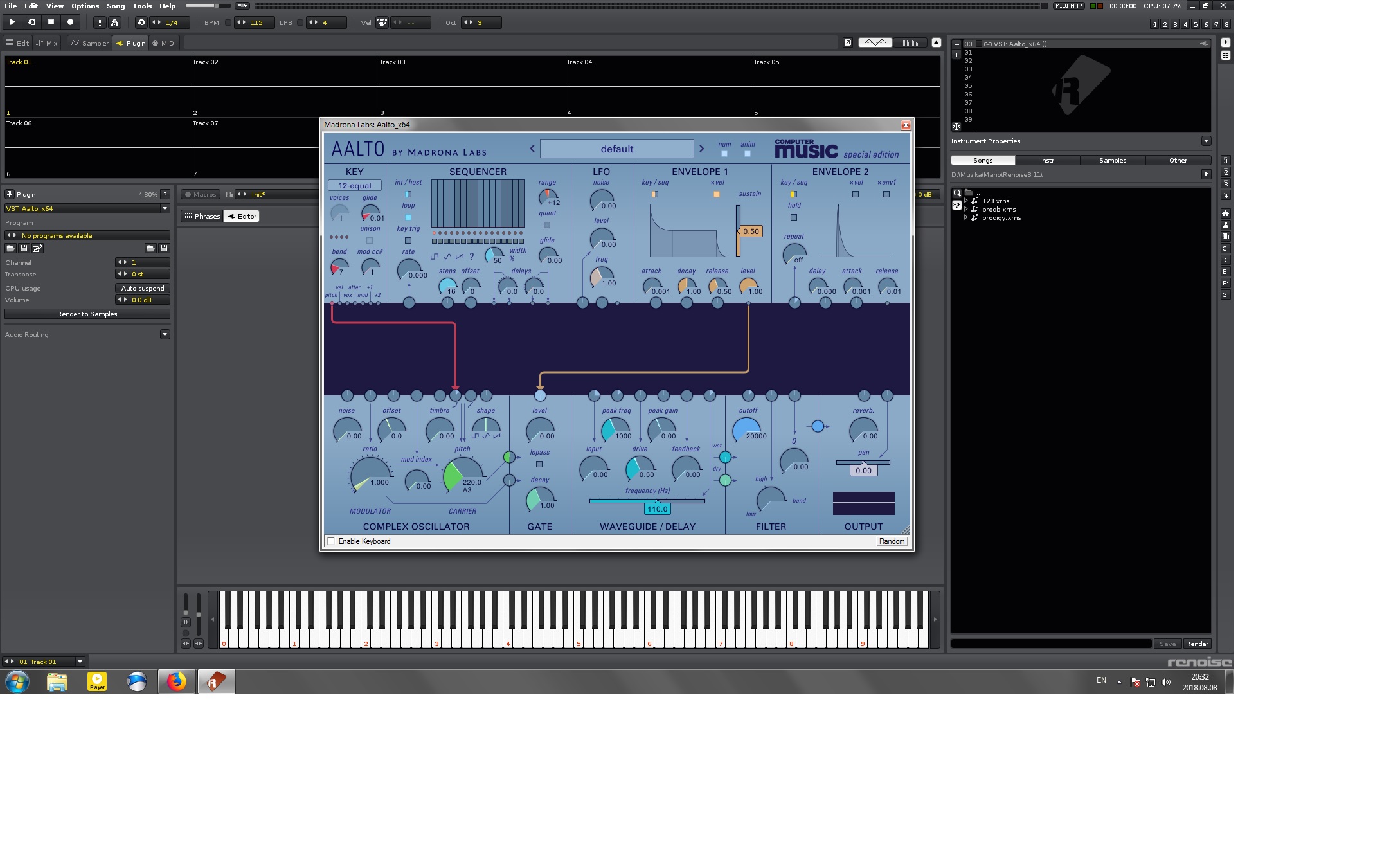Enable the Keyboard checkbox in Aalto window

pyautogui.click(x=331, y=541)
